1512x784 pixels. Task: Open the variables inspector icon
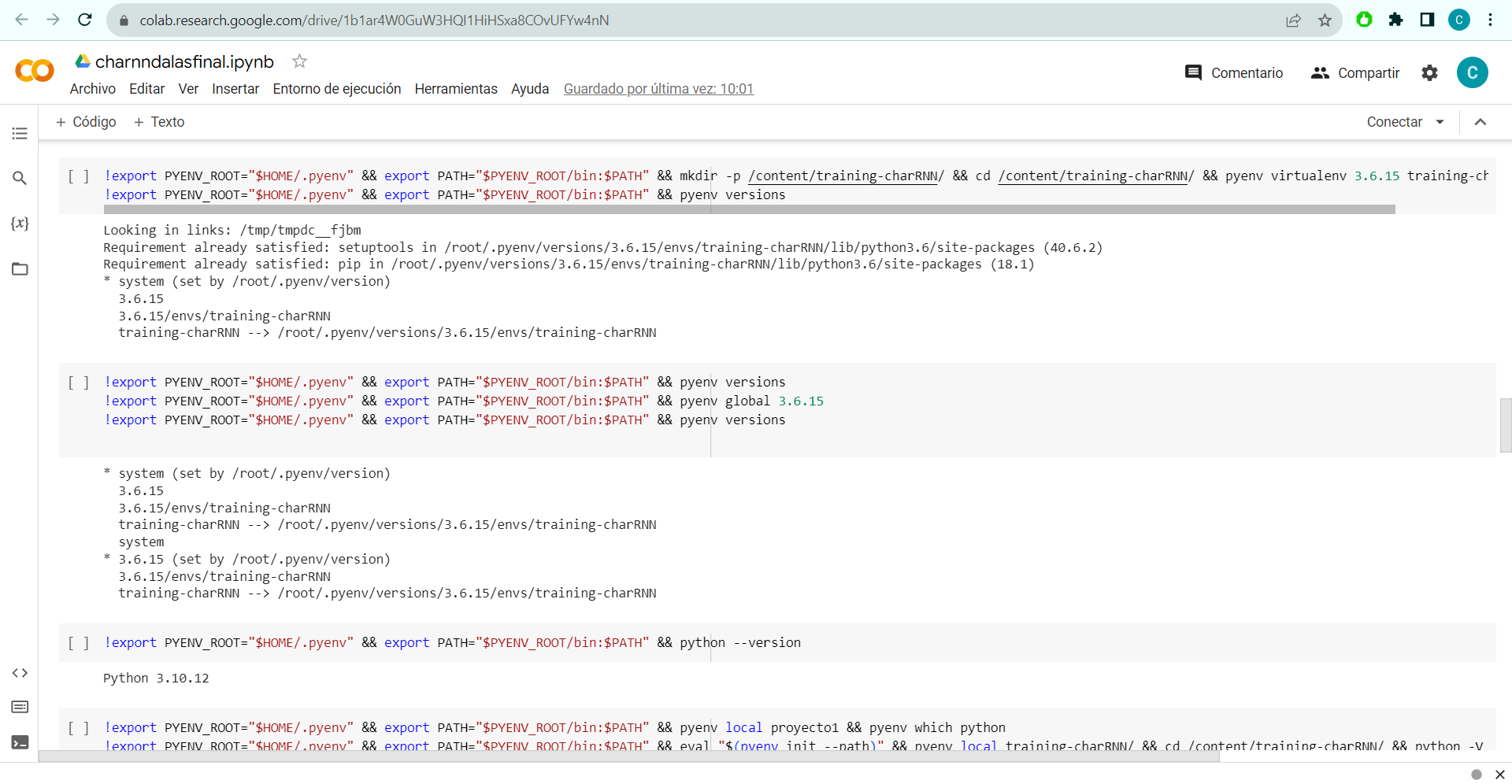pos(20,224)
